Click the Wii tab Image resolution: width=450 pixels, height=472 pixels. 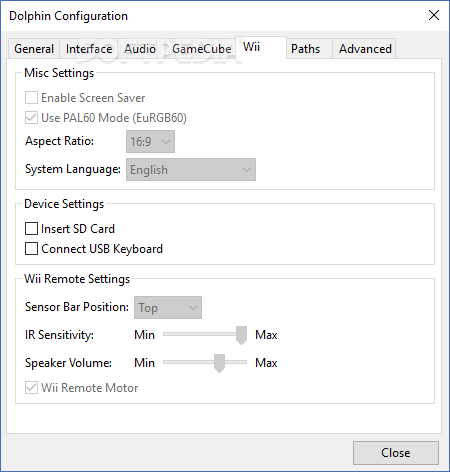pos(261,47)
